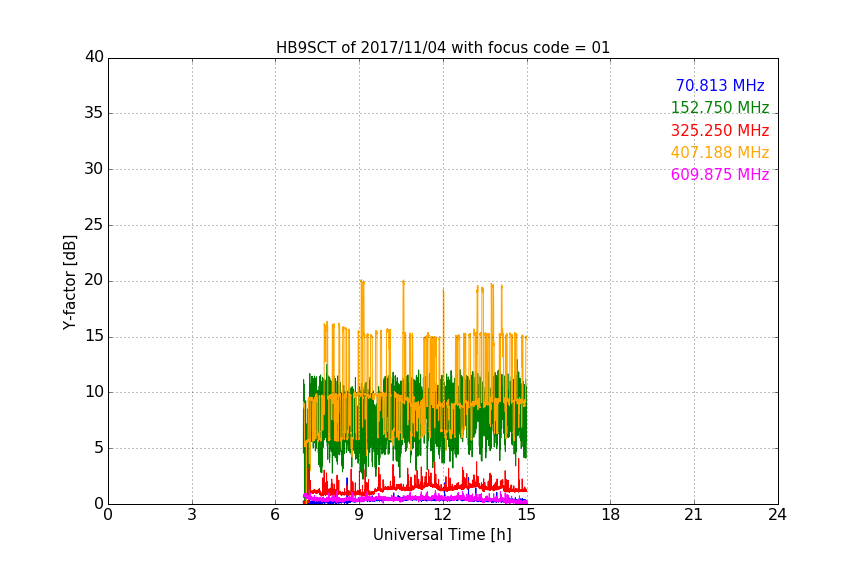The image size is (864, 576).
Task: Click the y-axis tick label 35
Action: (94, 113)
